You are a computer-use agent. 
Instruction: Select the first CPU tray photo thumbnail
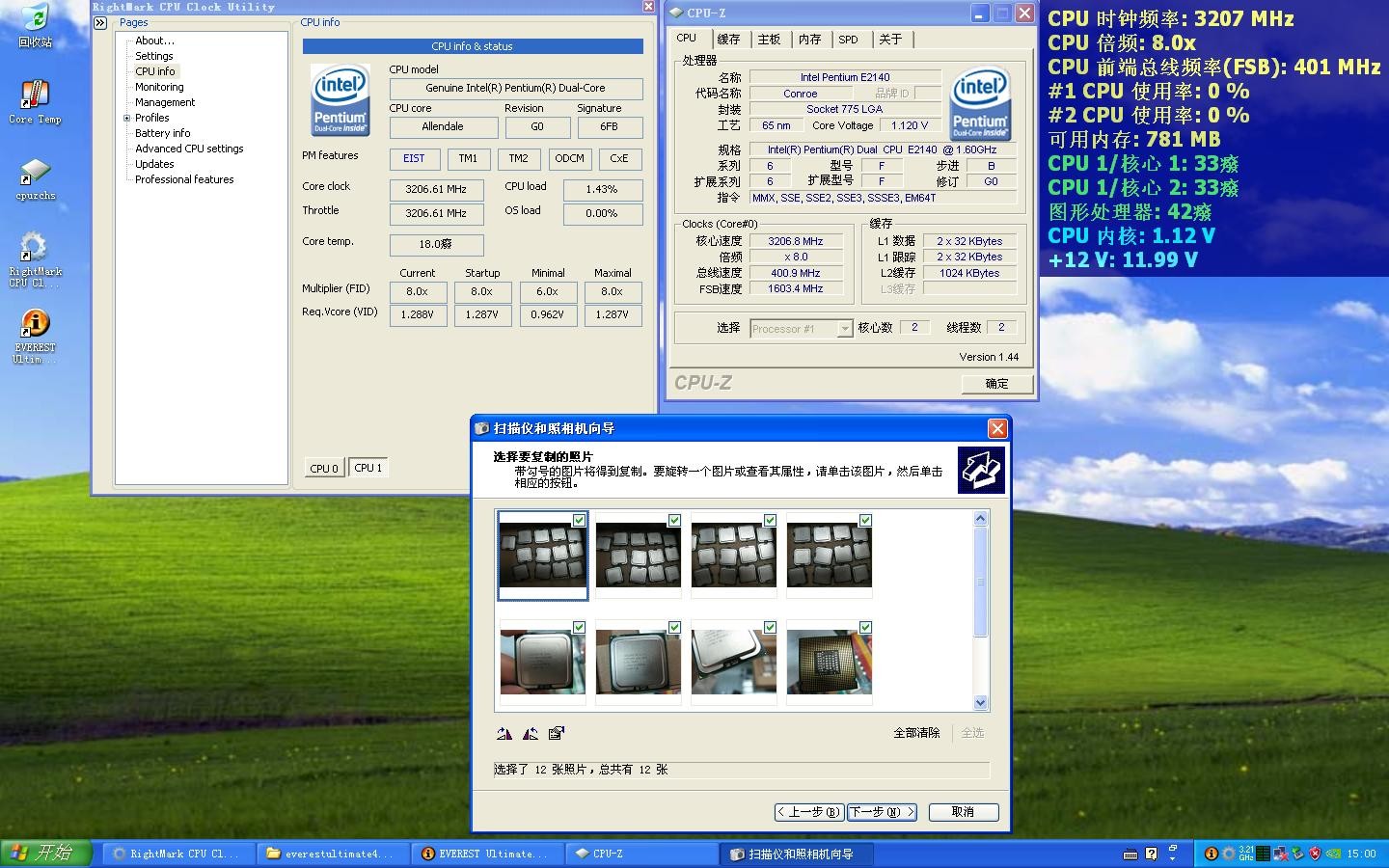542,556
